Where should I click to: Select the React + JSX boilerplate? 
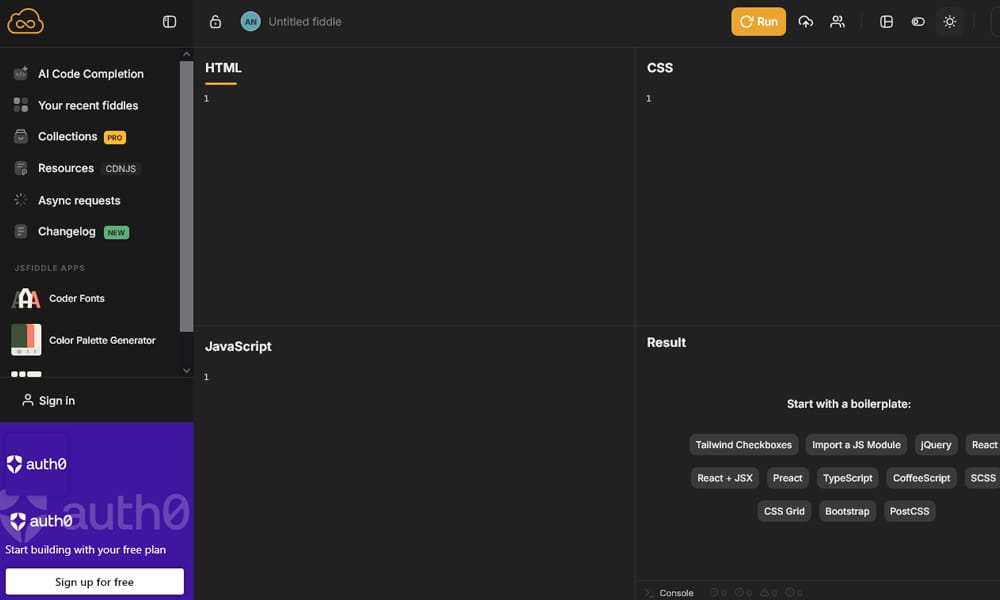(724, 478)
